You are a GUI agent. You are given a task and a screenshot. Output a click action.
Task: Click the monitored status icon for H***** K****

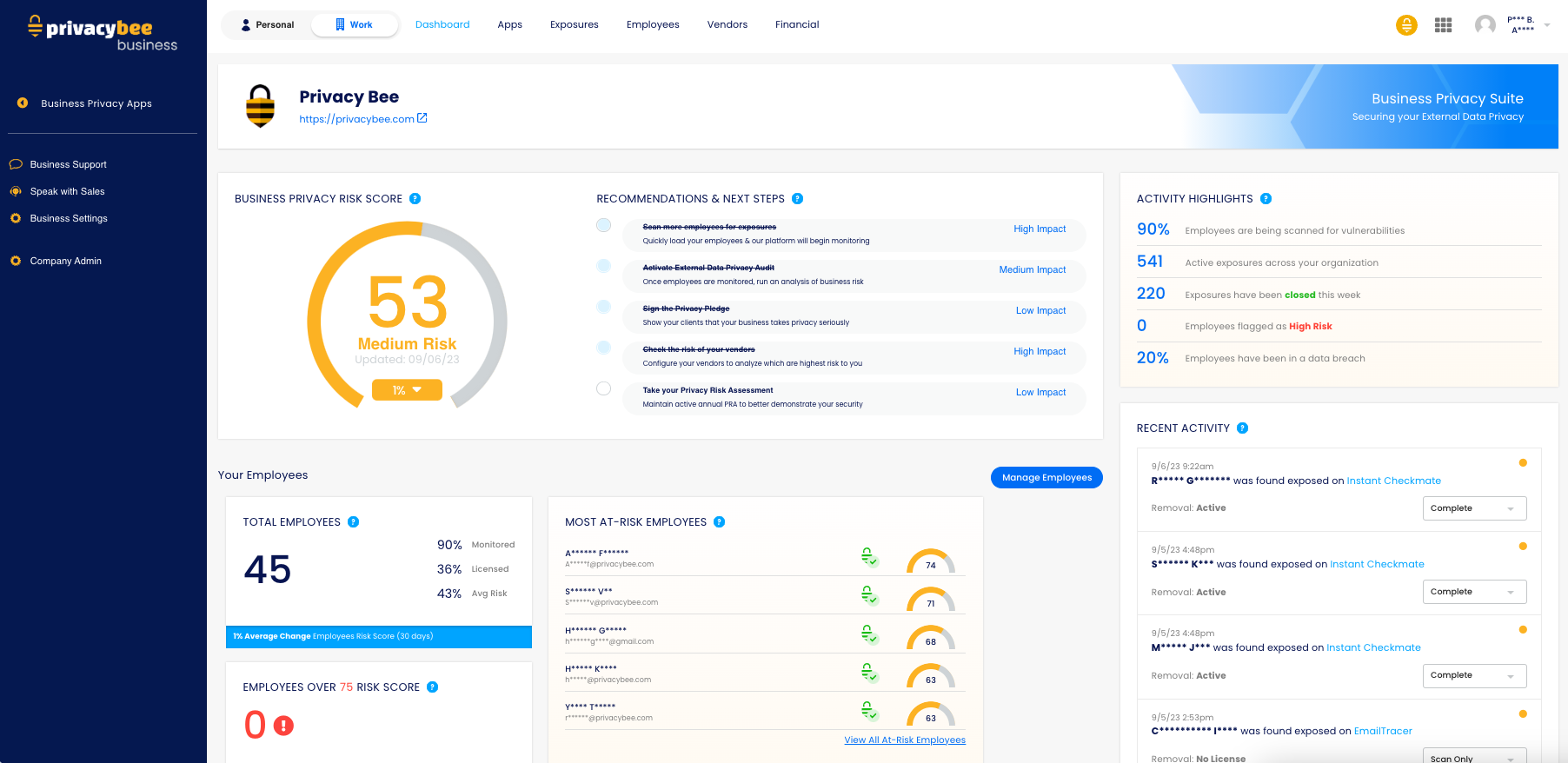869,673
